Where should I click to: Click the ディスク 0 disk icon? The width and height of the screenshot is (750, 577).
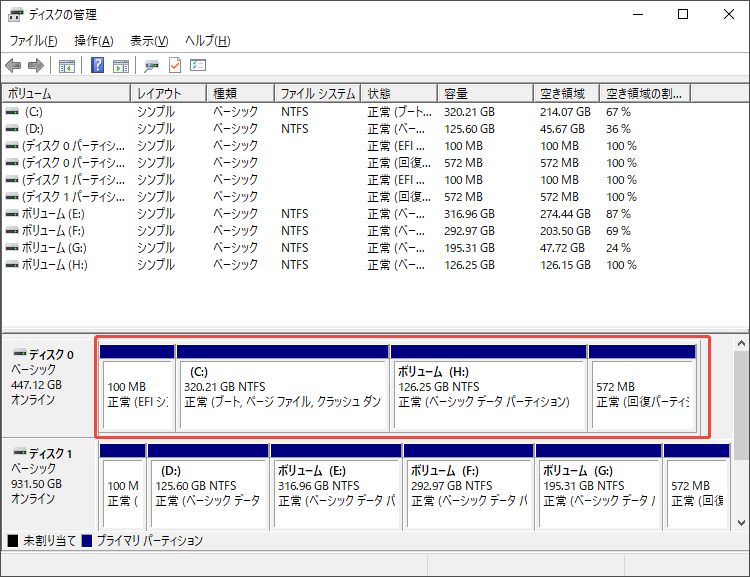[x=20, y=354]
